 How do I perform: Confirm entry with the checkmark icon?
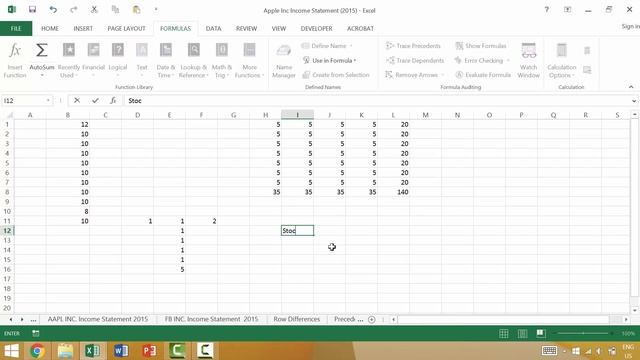tap(95, 100)
